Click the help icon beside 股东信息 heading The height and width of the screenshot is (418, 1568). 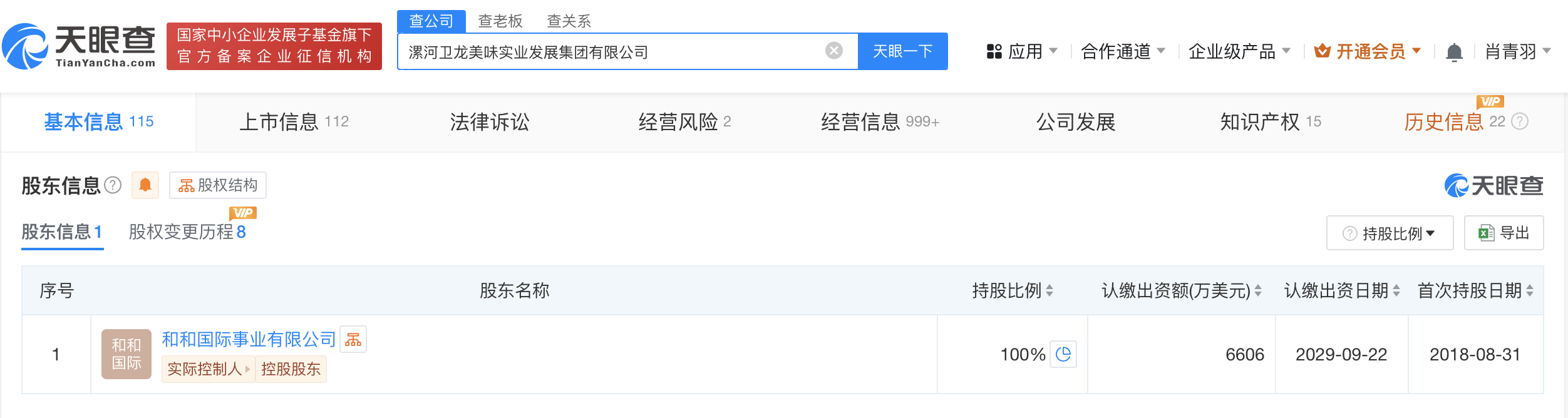[113, 185]
